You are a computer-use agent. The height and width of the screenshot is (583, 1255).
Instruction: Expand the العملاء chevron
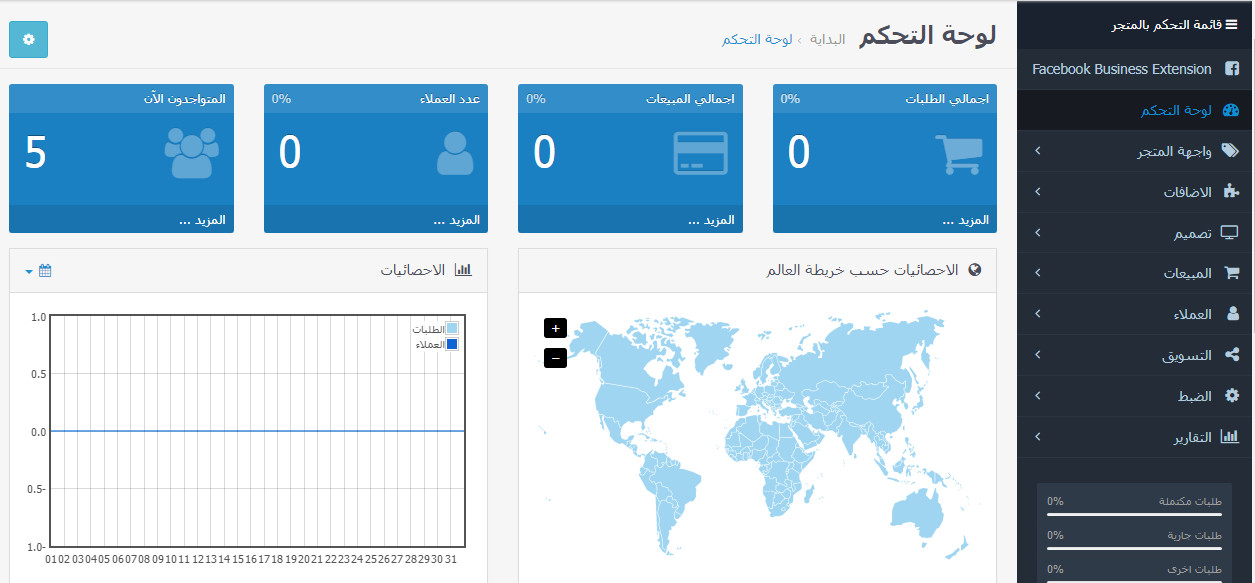click(1037, 314)
